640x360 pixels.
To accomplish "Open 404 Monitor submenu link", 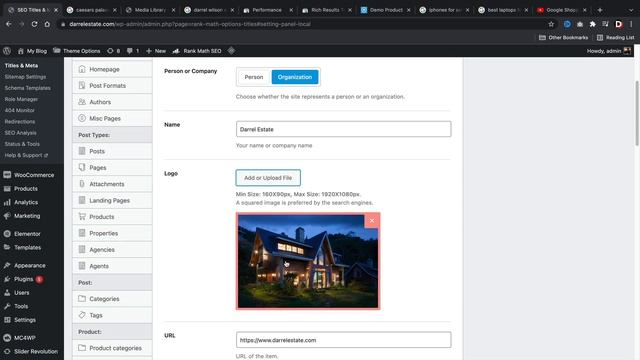I will [x=20, y=110].
